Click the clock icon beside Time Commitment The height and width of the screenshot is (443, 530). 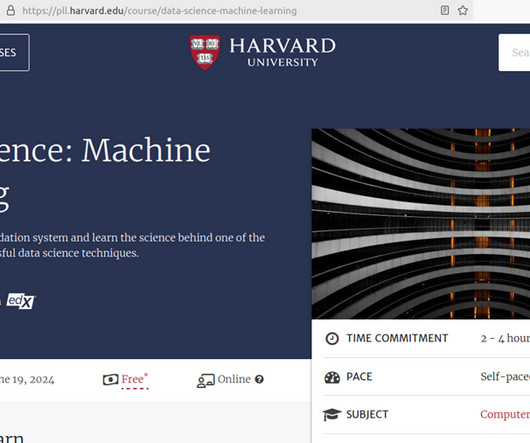[332, 338]
